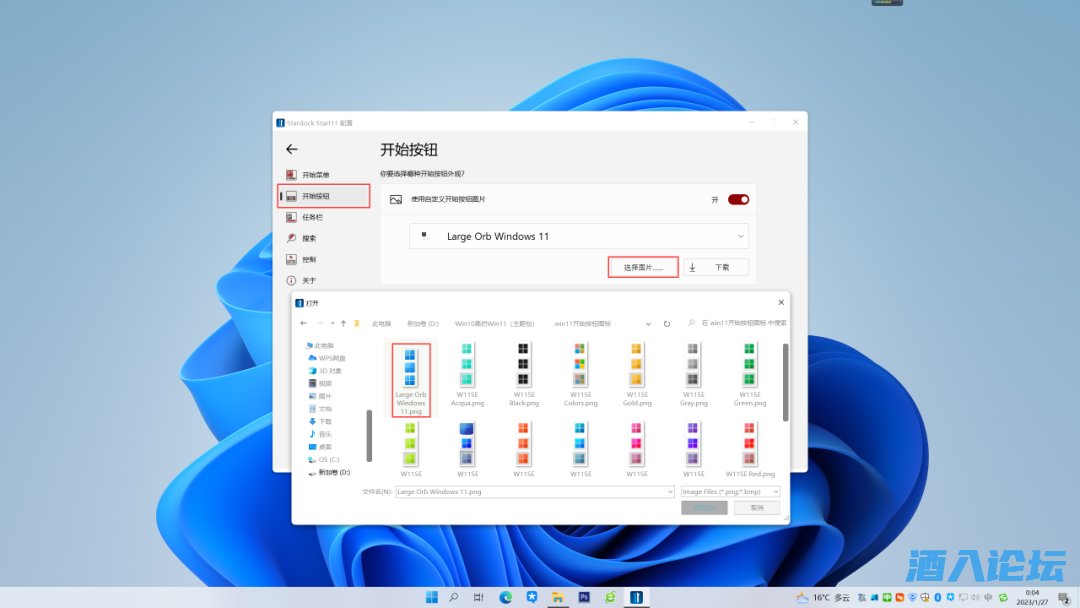The height and width of the screenshot is (608, 1080).
Task: Open Photoshop from the taskbar
Action: 584,597
